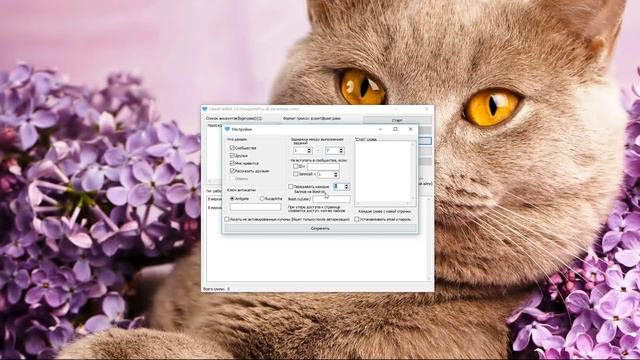Click the first delay value spinner field

click(302, 151)
